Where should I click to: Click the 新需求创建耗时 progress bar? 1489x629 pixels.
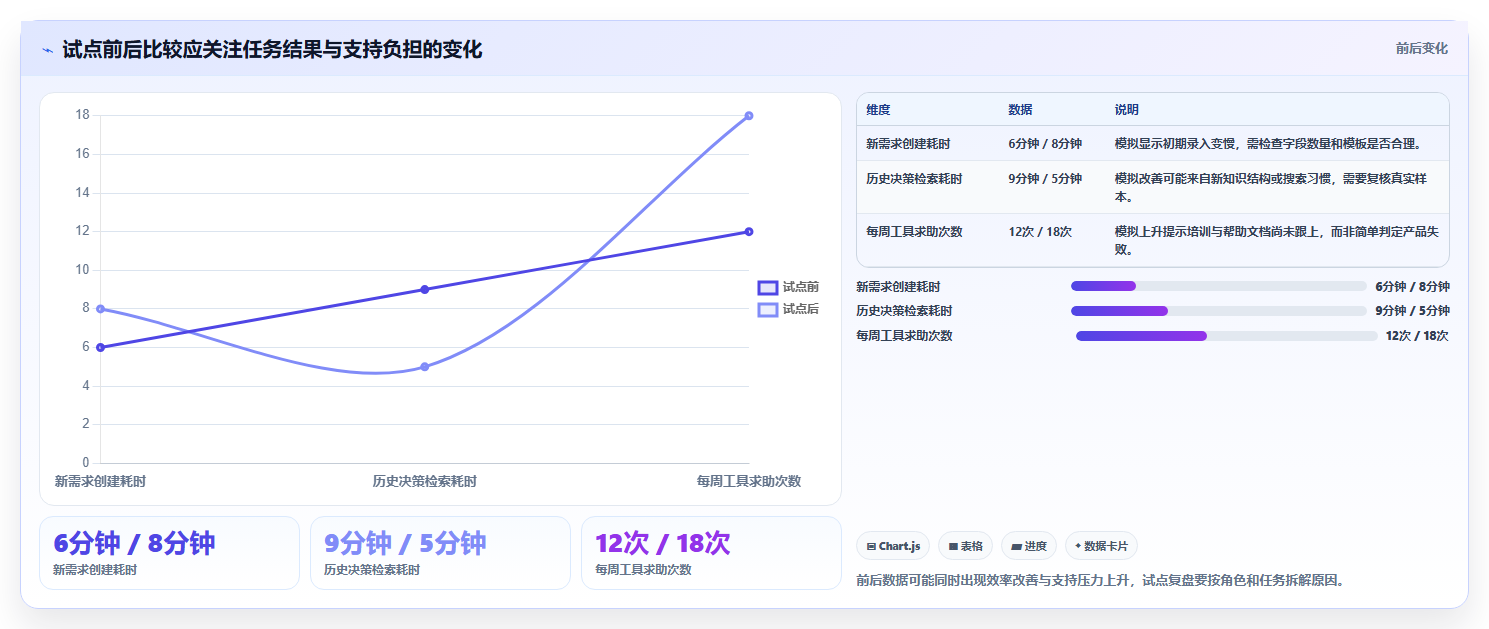(x=1218, y=286)
